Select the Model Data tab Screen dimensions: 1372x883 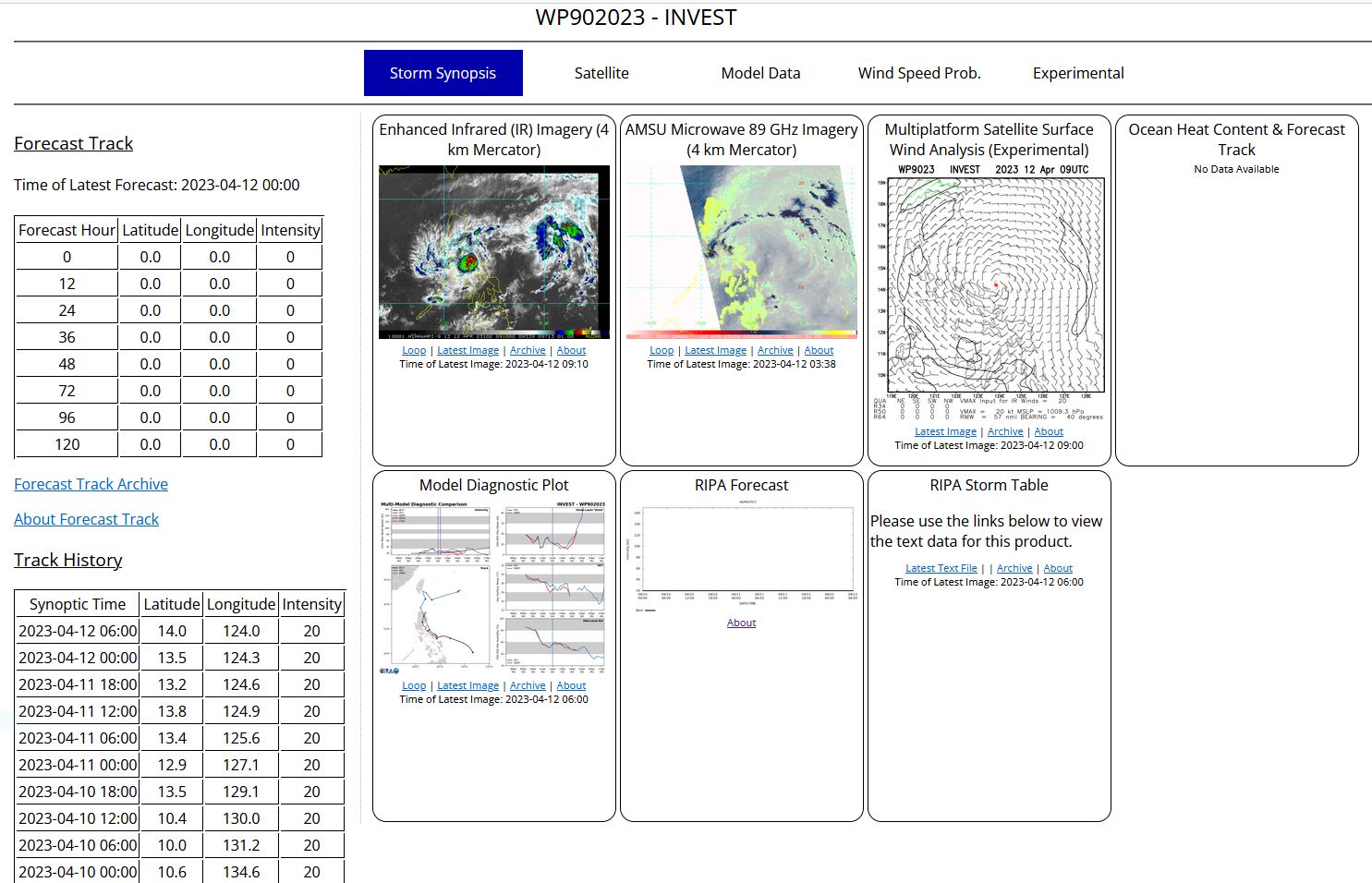(x=760, y=73)
